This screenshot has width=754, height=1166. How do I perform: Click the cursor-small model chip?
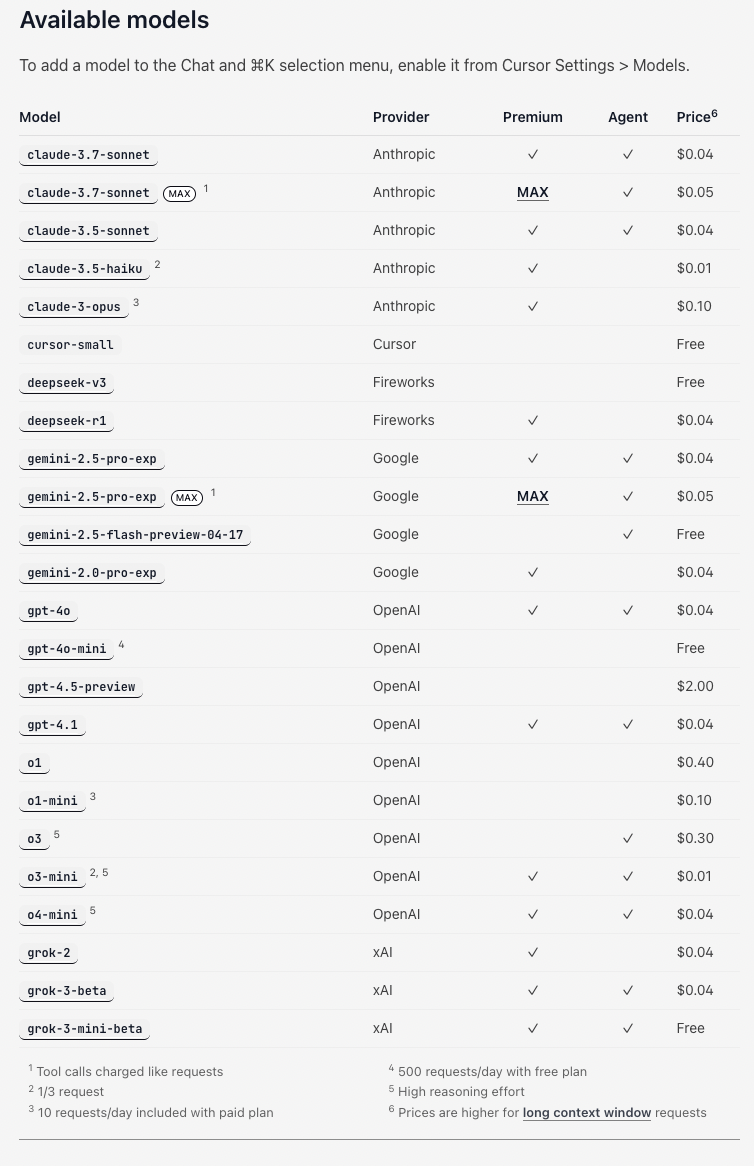point(71,345)
